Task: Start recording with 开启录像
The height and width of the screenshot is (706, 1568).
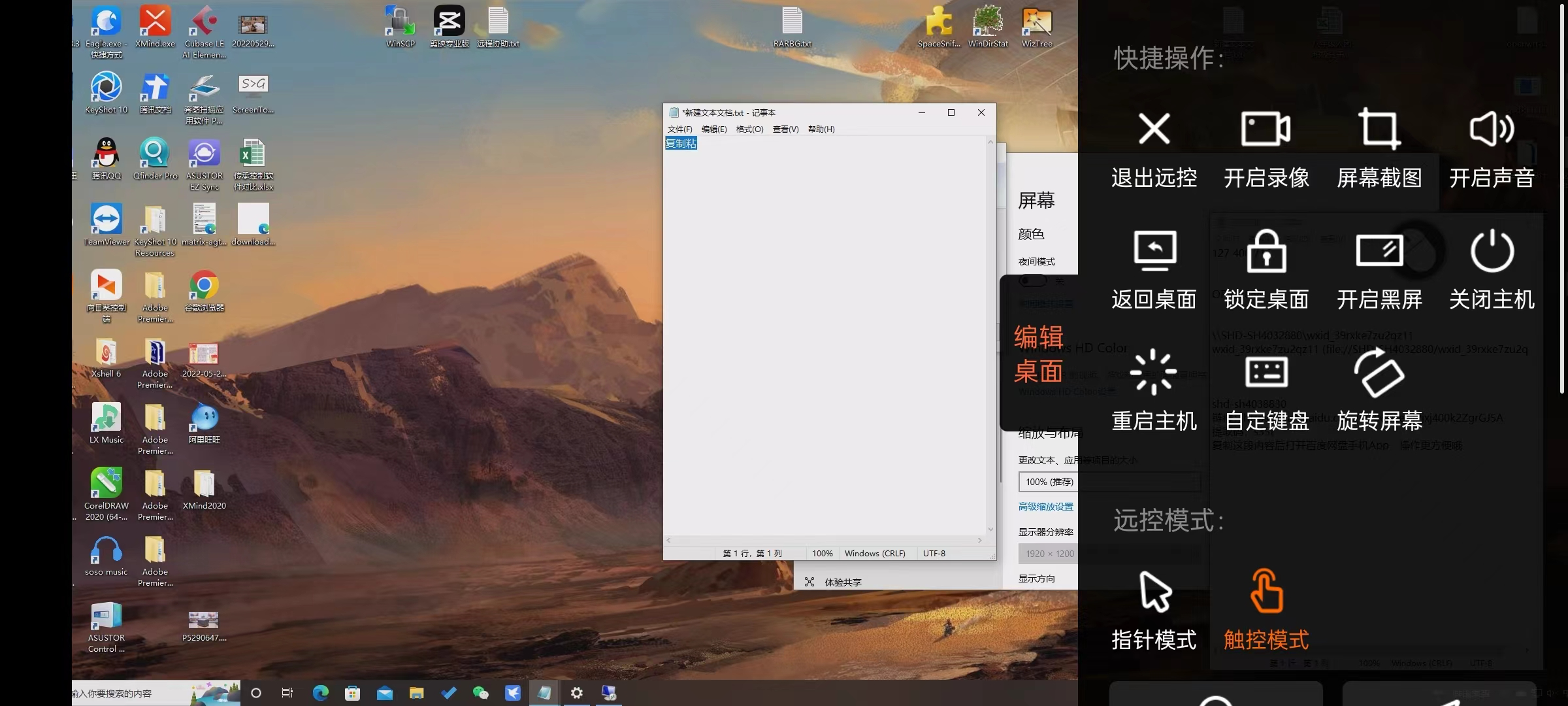Action: 1266,150
